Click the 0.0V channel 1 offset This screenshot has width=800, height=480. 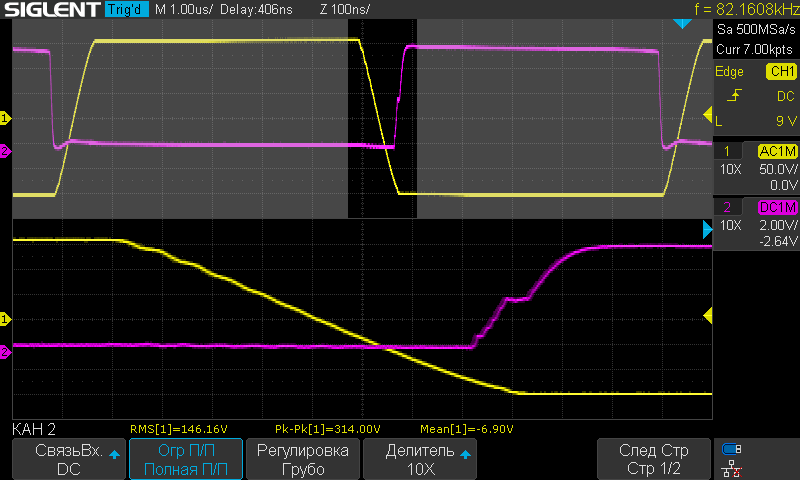click(x=783, y=185)
